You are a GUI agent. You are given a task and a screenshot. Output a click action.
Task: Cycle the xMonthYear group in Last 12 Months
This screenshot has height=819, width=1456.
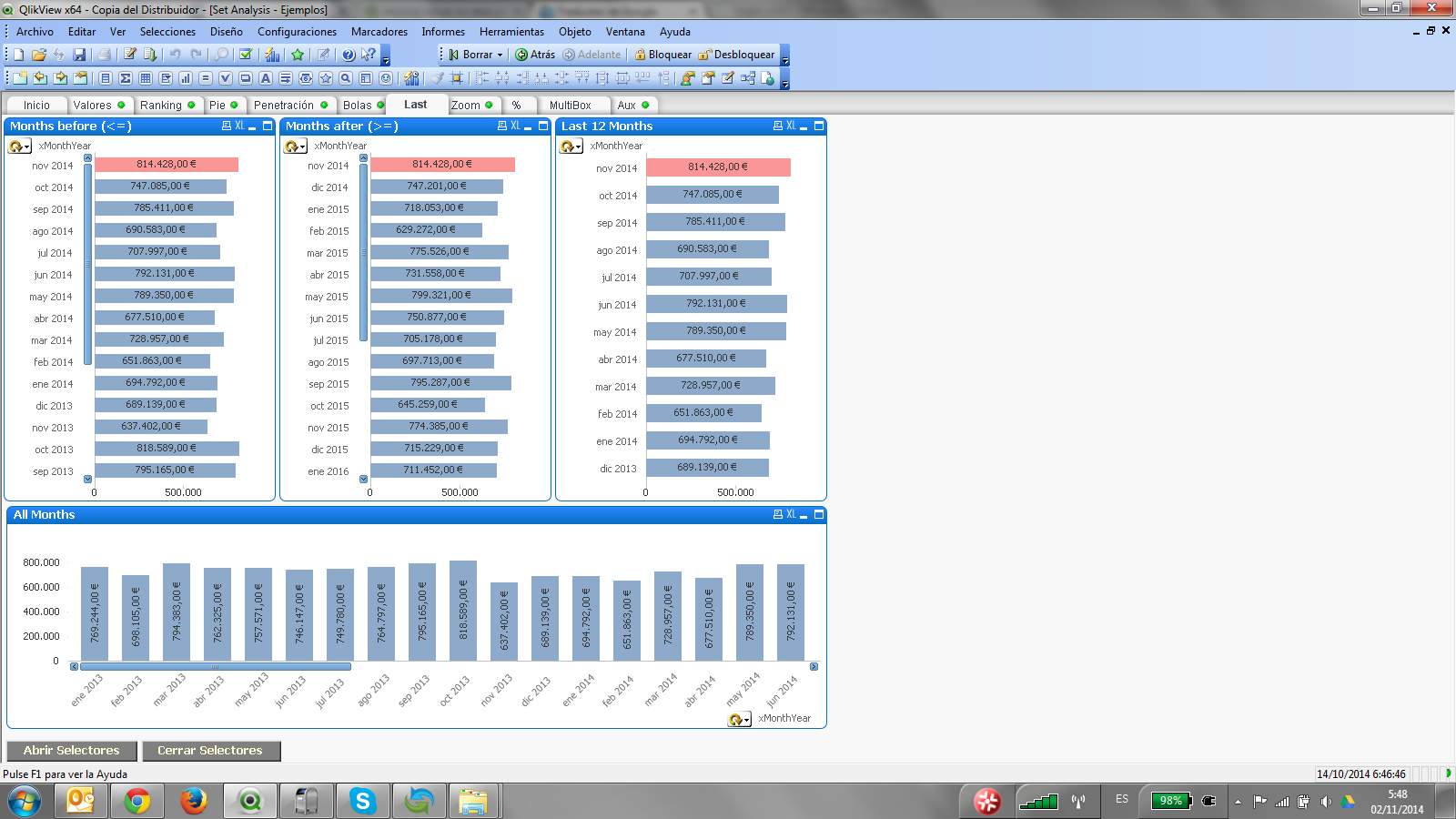[x=571, y=146]
